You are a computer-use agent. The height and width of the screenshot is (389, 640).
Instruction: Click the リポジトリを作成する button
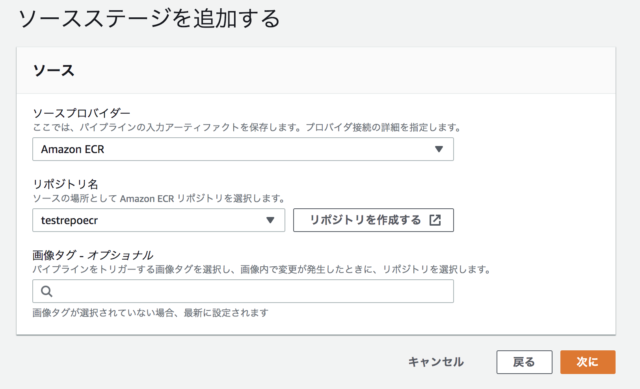(373, 220)
